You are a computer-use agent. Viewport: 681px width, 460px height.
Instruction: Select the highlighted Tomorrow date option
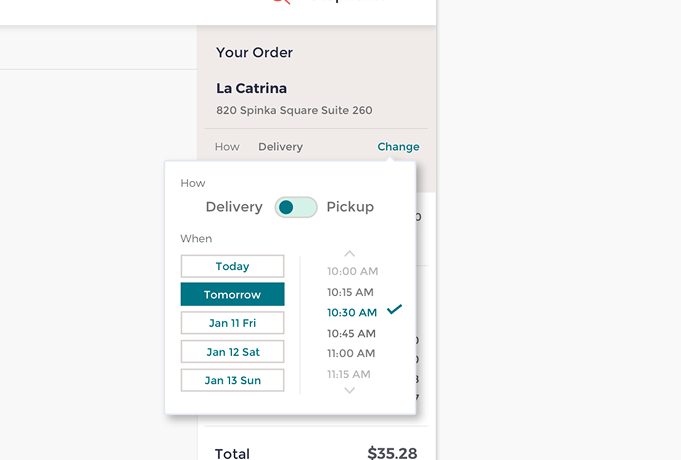click(x=232, y=295)
